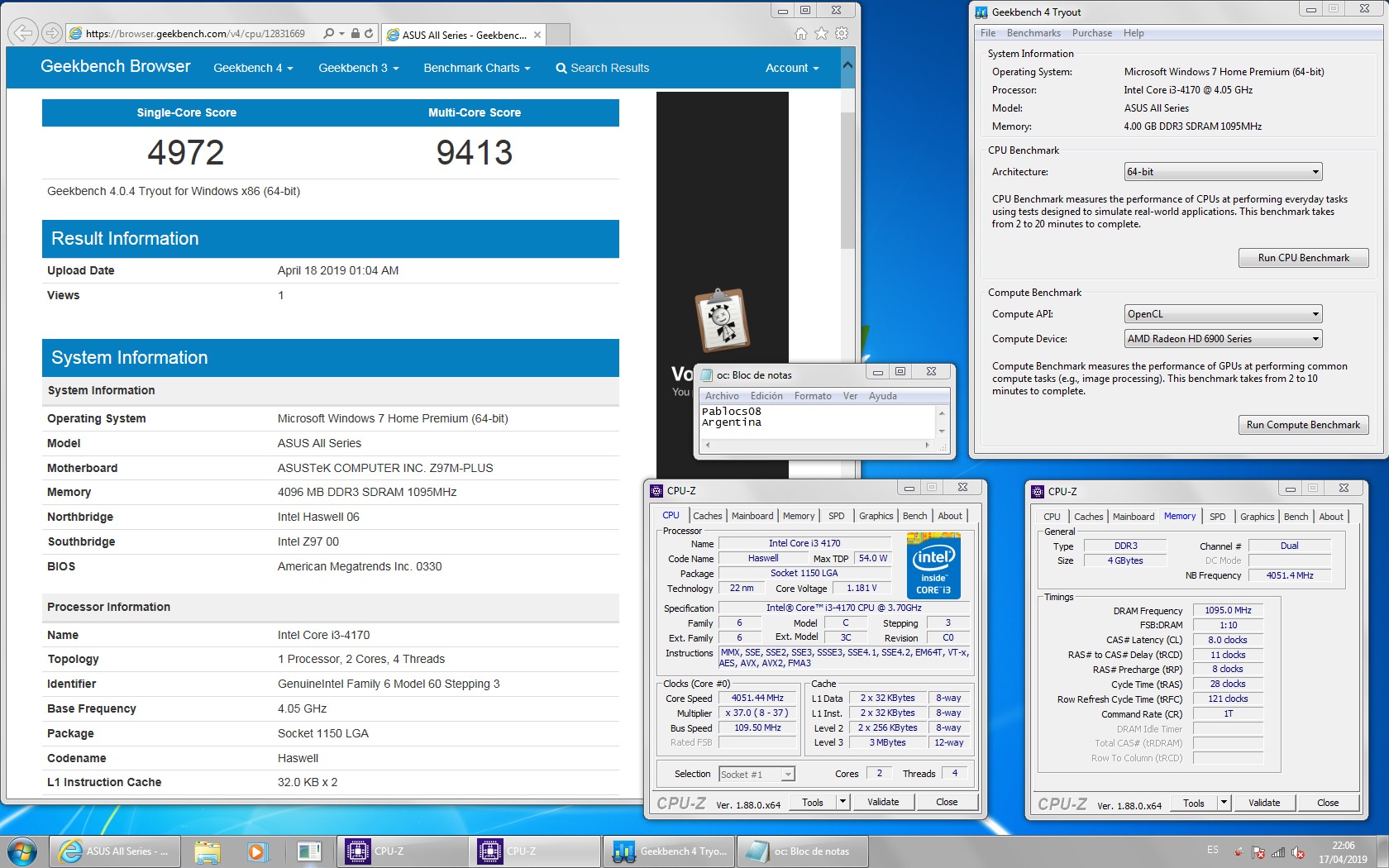The height and width of the screenshot is (868, 1389).
Task: Click the ES language indicator in taskbar
Action: point(1212,850)
